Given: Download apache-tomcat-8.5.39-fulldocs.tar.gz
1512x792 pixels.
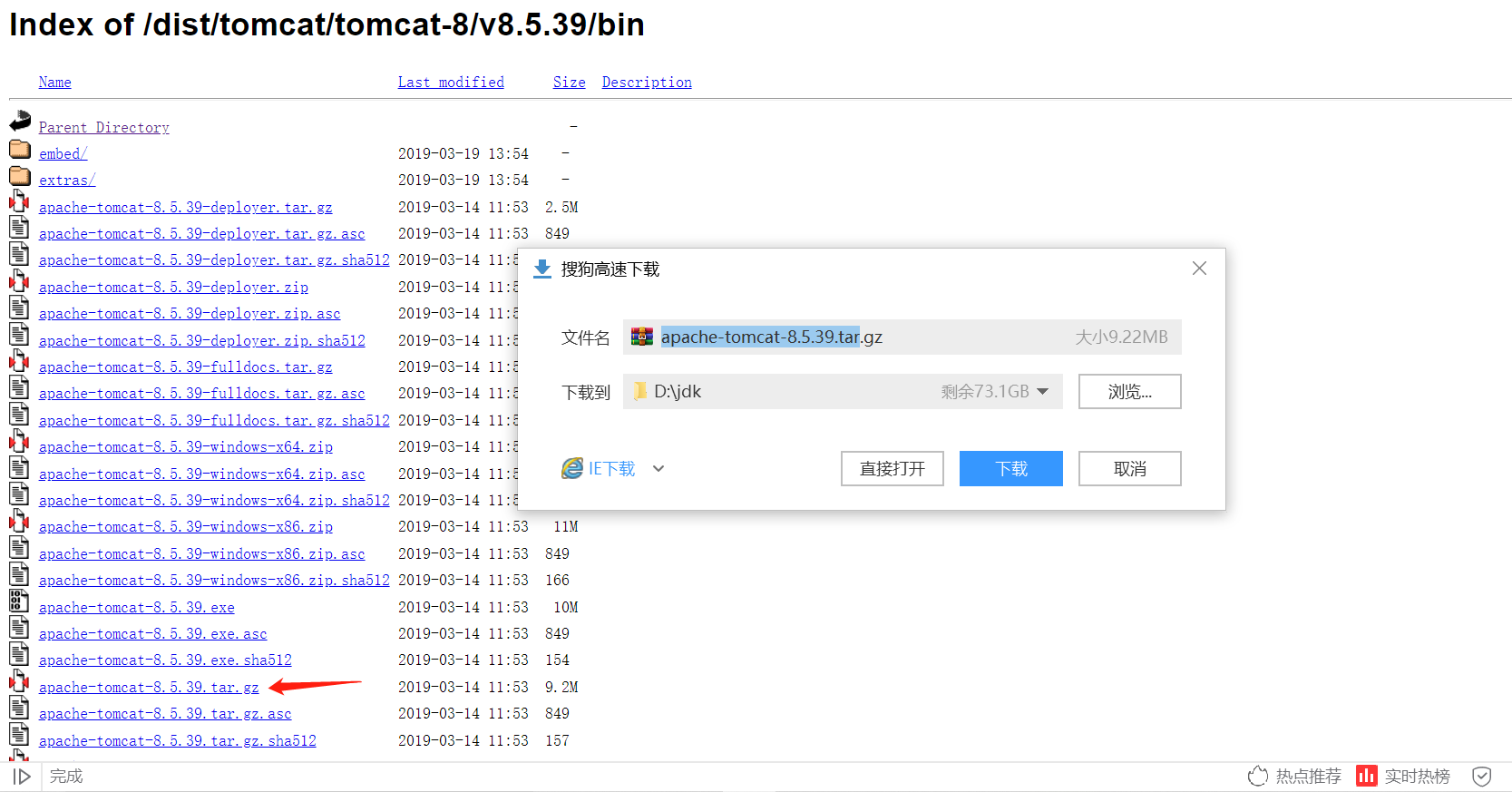Looking at the screenshot, I should [x=186, y=367].
